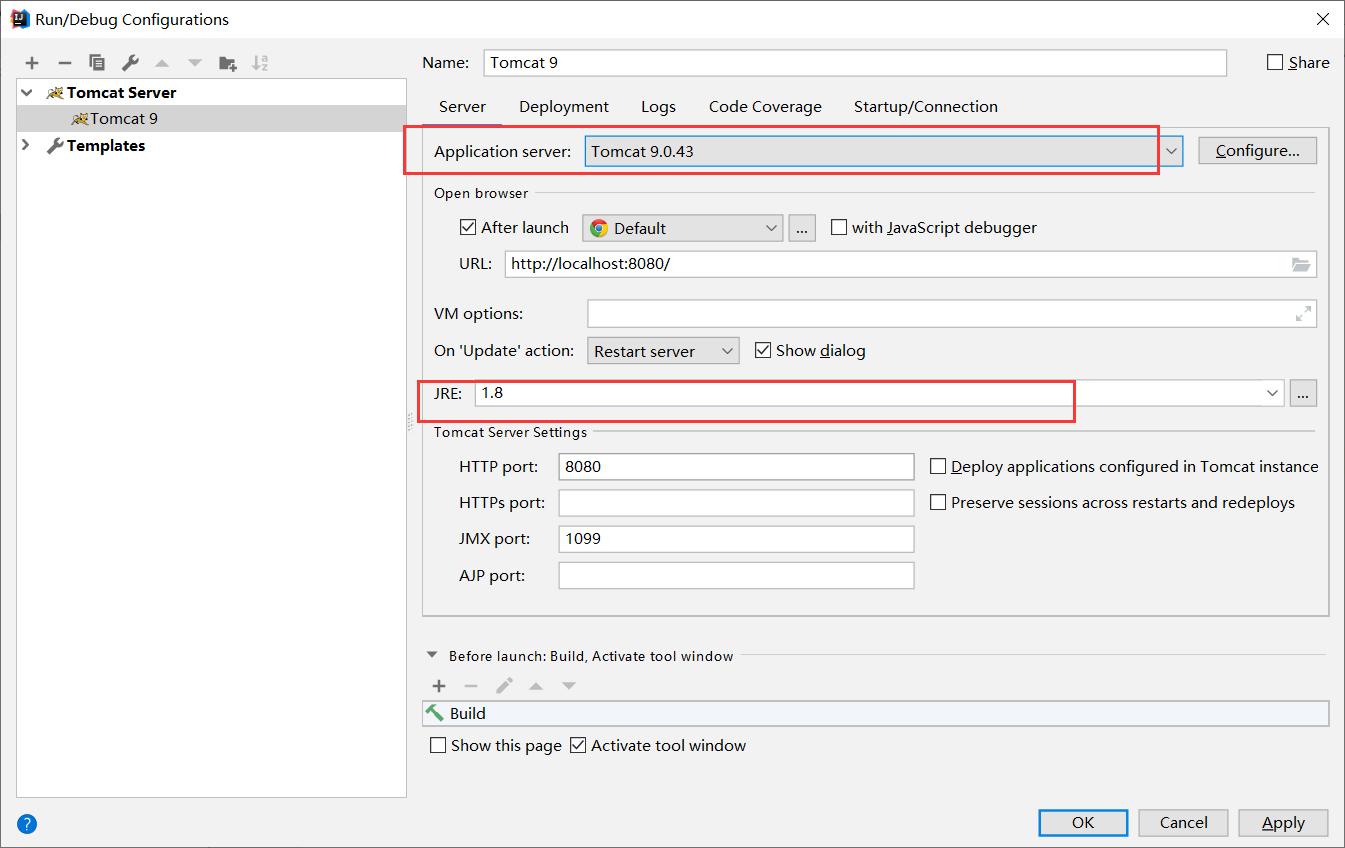Uncheck the After launch checkbox
This screenshot has height=848, width=1345.
coord(468,227)
